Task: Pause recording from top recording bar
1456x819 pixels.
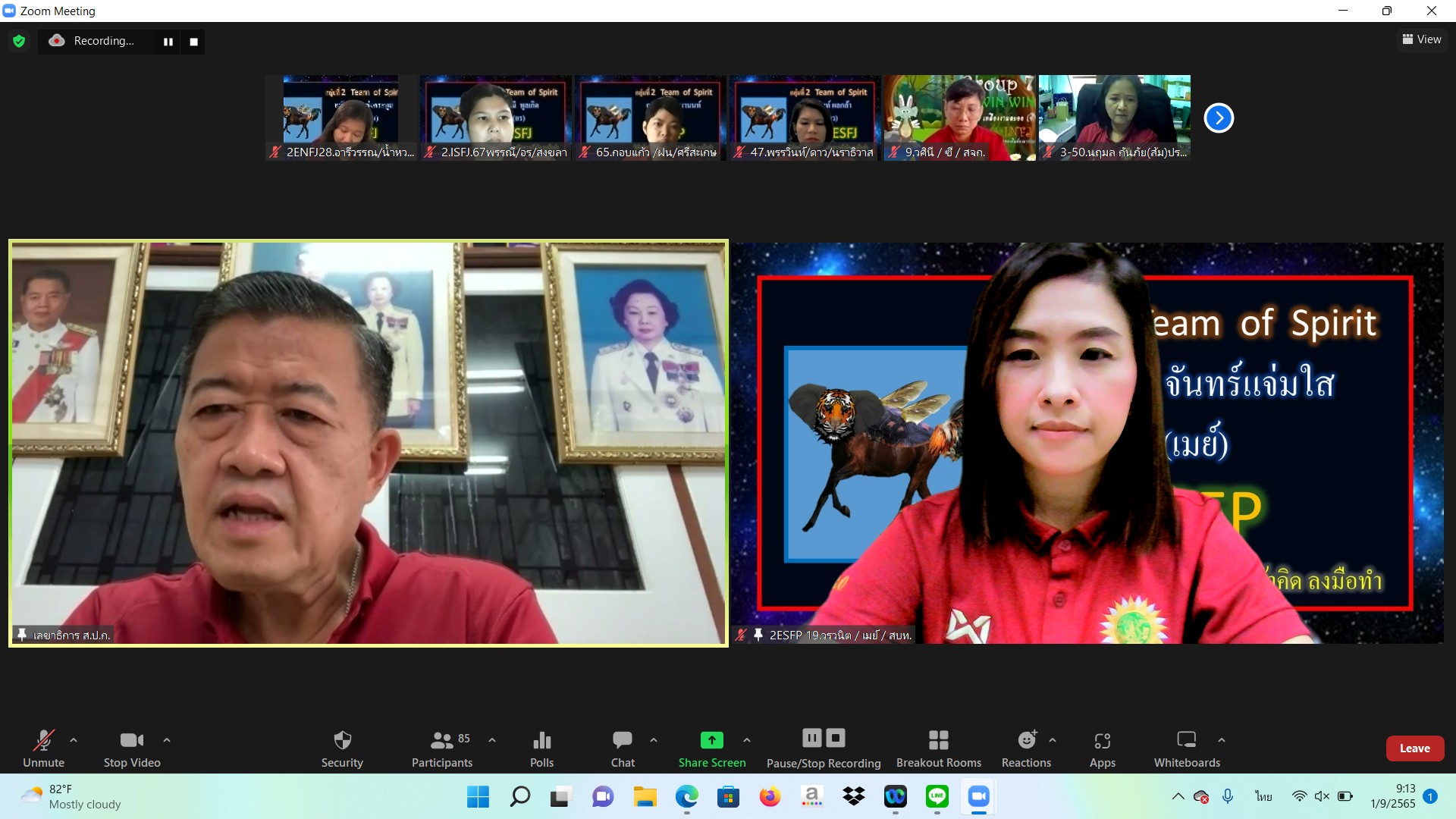Action: click(168, 42)
